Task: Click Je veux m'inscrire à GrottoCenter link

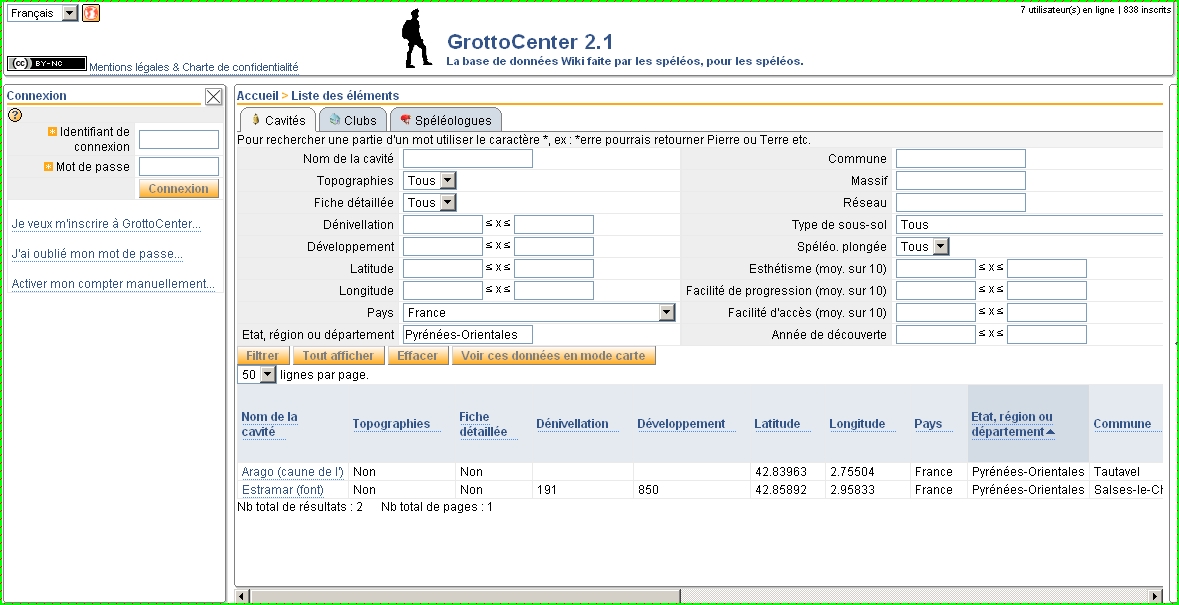Action: pos(106,224)
